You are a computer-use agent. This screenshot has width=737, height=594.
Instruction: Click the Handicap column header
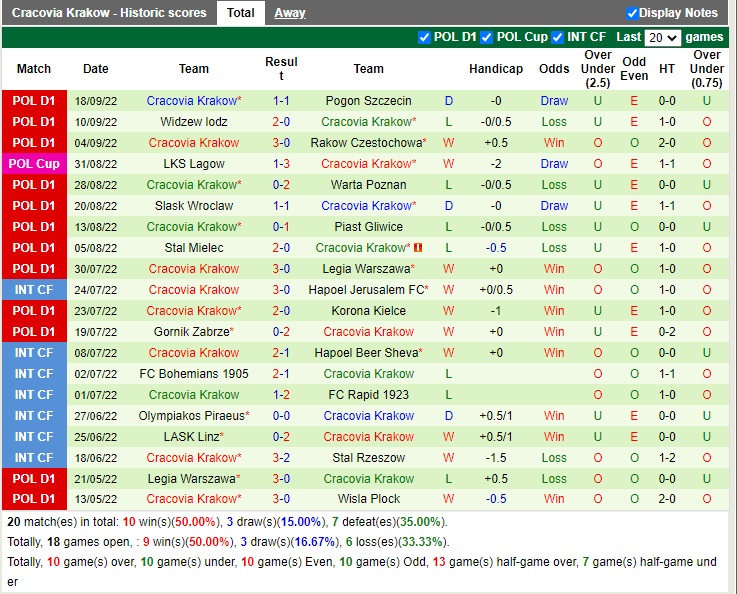496,69
